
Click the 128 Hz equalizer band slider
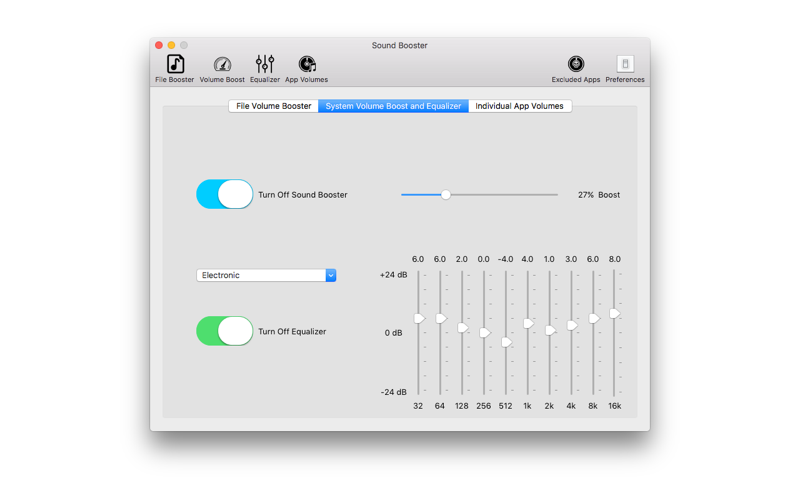pyautogui.click(x=463, y=328)
